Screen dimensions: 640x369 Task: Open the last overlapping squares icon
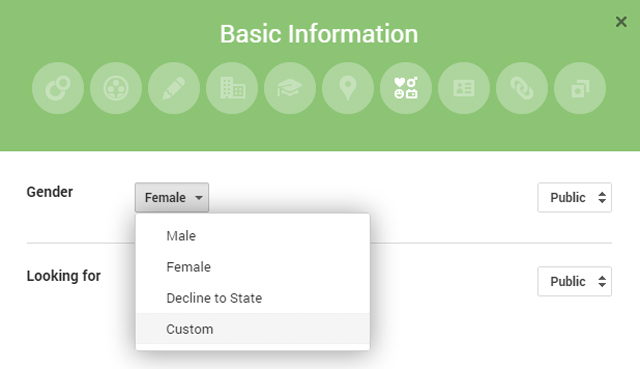click(580, 88)
